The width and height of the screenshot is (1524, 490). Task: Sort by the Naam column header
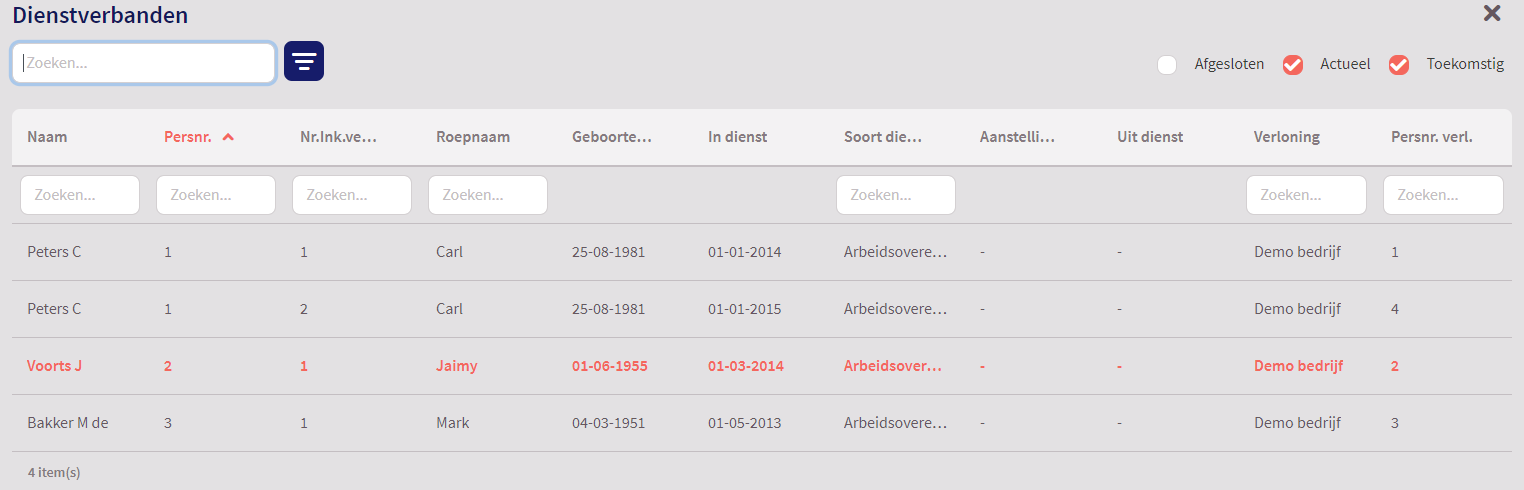[x=47, y=137]
